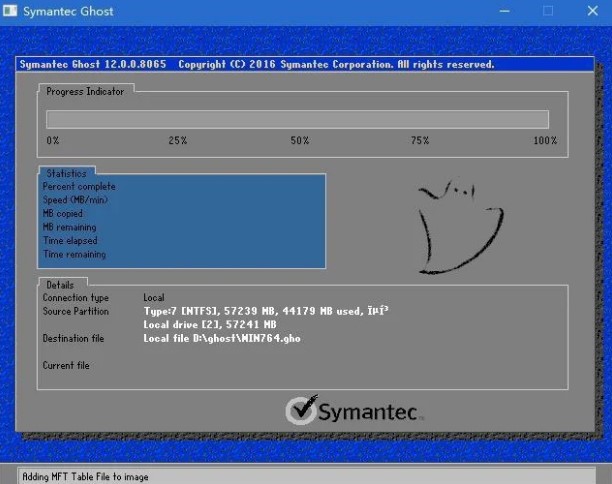Select the Details panel heading
This screenshot has width=612, height=484.
[60, 285]
